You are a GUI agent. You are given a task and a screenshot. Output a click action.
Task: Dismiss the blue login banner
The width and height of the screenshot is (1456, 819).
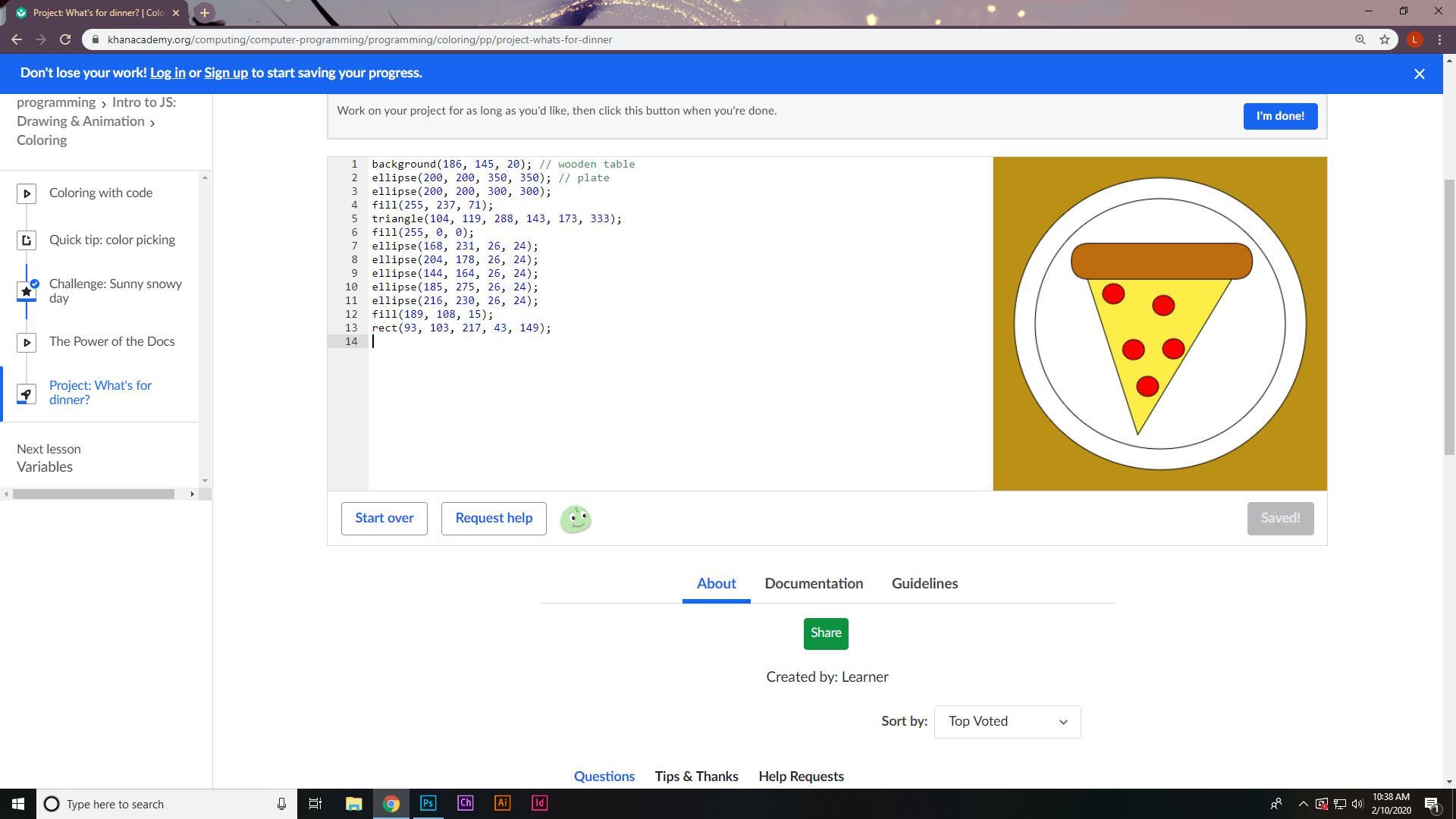click(x=1419, y=74)
